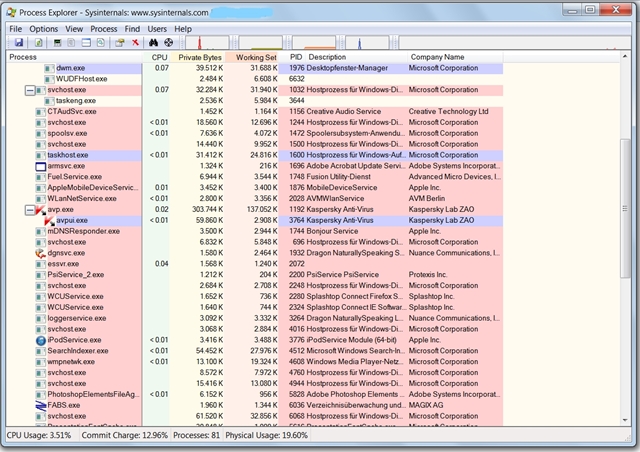Sort by the PID column header
Screen dimensions: 640x452
tap(292, 57)
